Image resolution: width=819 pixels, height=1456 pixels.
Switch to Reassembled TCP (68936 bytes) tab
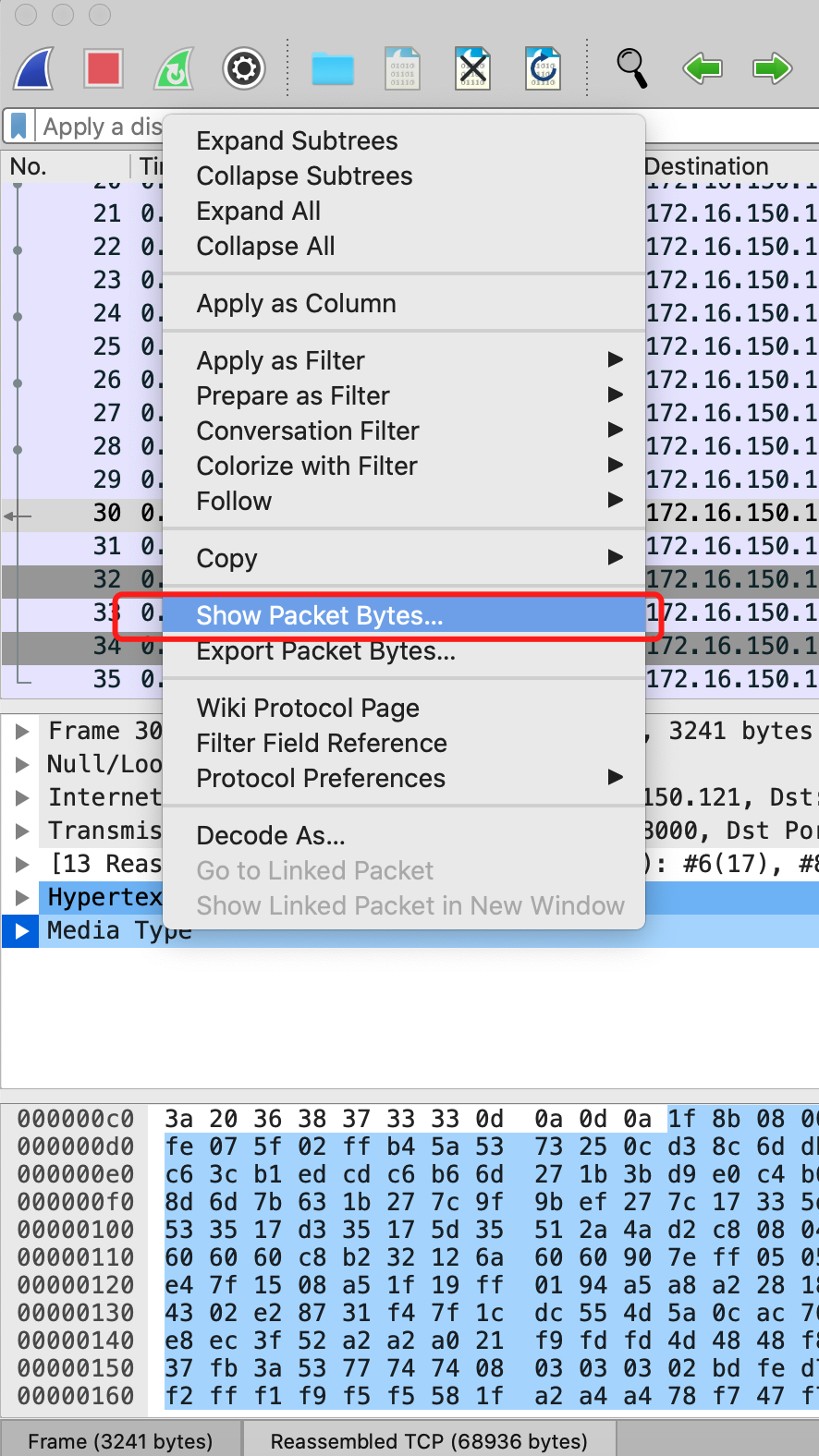point(429,1440)
